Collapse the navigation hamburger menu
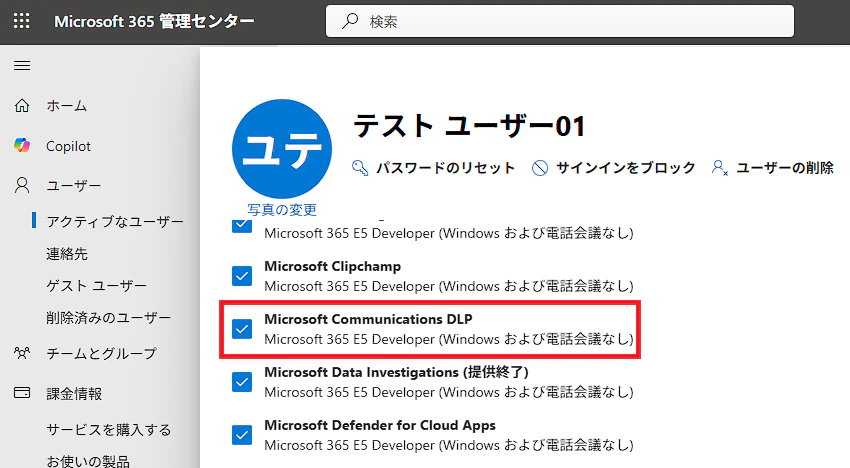The height and width of the screenshot is (468, 850). (x=22, y=66)
